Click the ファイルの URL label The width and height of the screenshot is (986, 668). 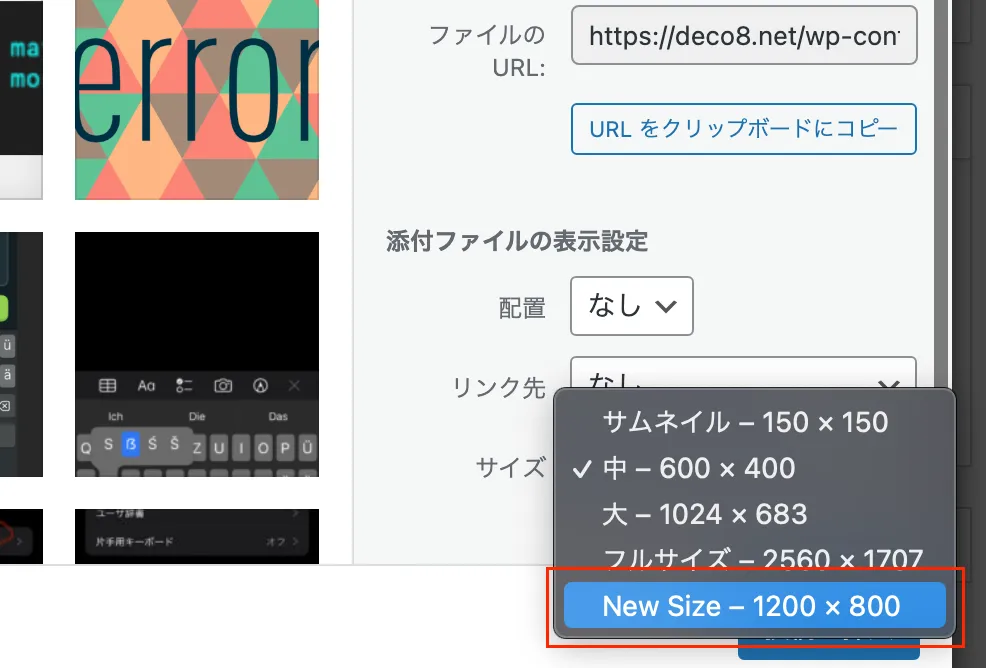tap(487, 51)
